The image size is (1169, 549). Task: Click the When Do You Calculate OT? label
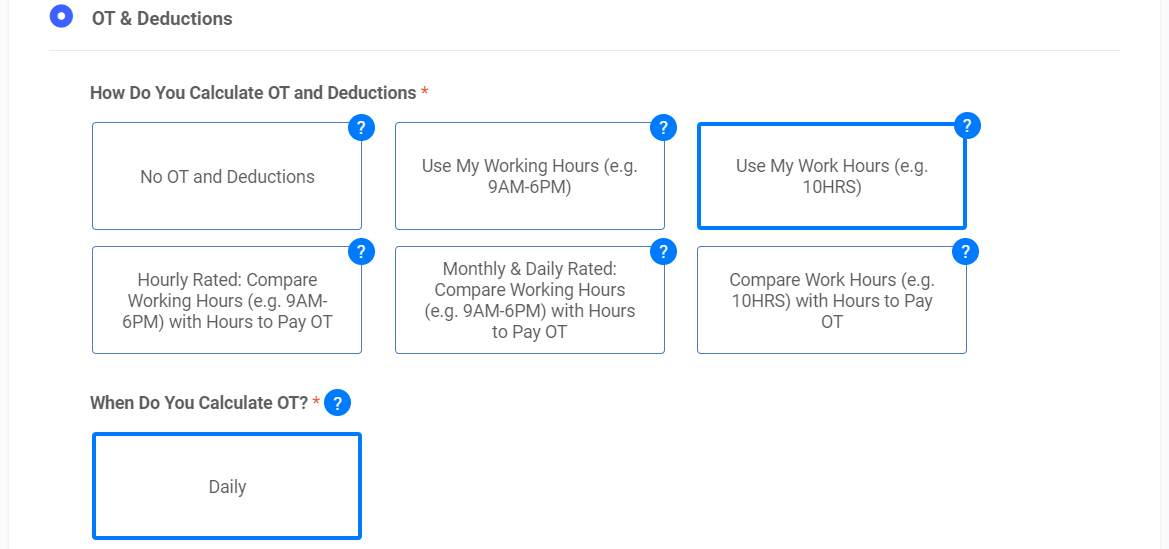click(x=199, y=403)
